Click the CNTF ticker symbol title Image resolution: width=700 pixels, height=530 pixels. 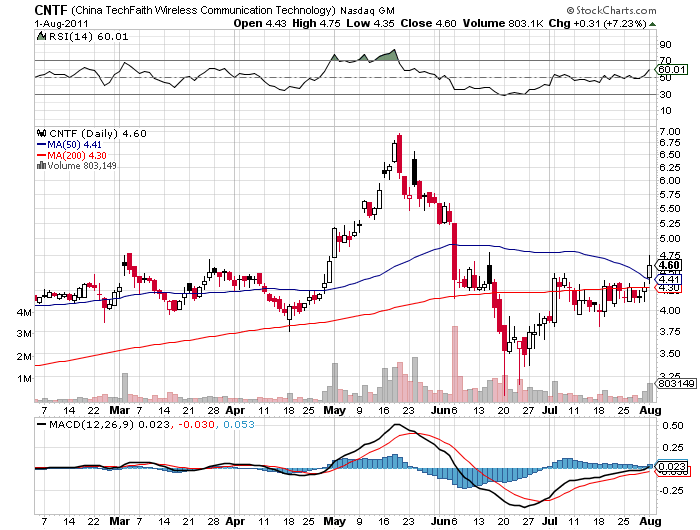pos(51,10)
